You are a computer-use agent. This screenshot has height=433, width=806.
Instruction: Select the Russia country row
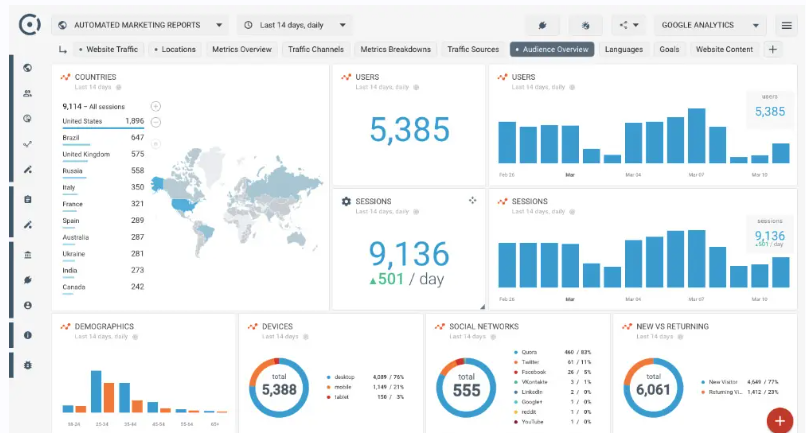(103, 171)
